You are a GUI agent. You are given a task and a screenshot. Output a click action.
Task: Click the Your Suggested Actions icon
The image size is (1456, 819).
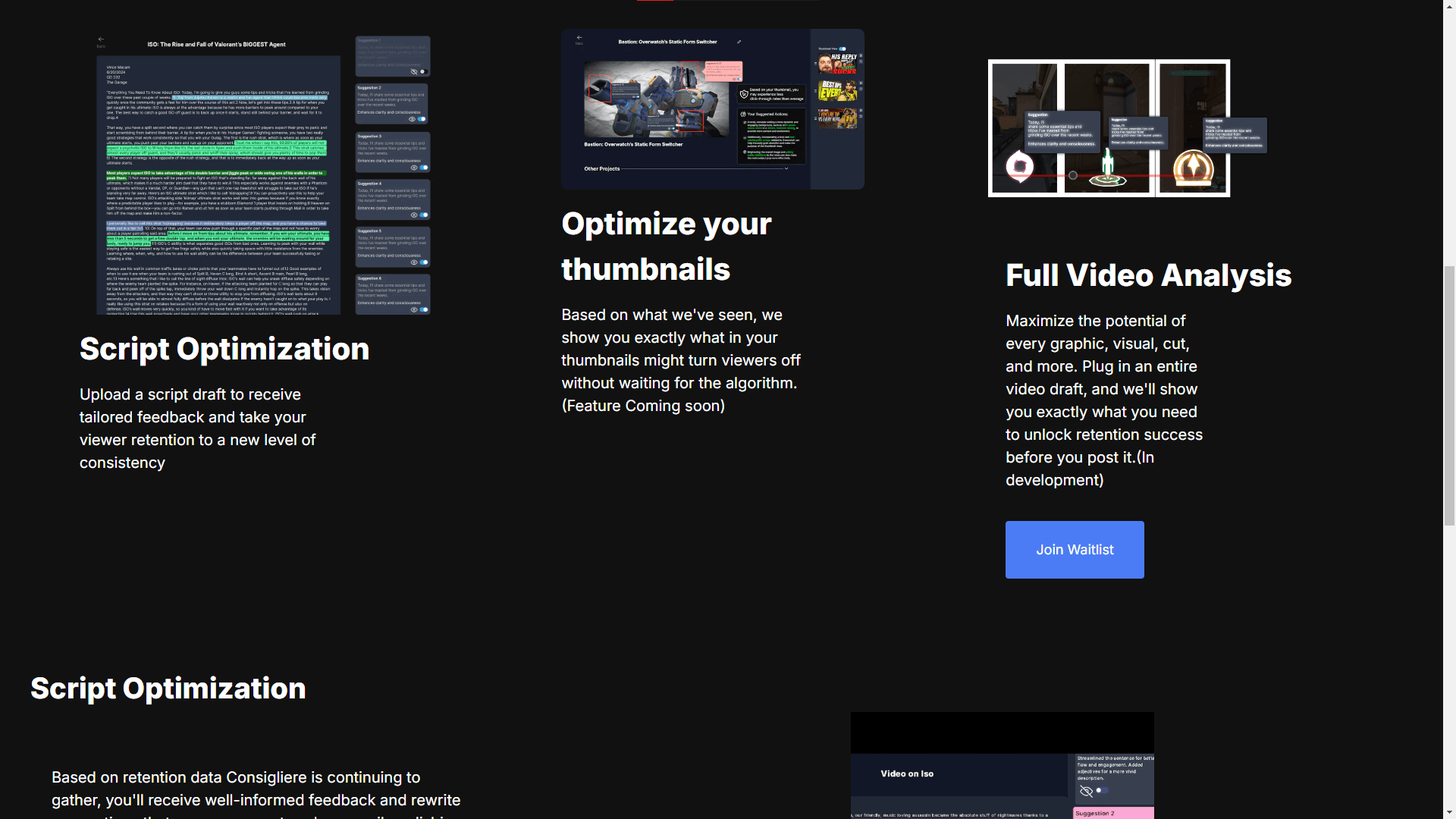(x=742, y=114)
